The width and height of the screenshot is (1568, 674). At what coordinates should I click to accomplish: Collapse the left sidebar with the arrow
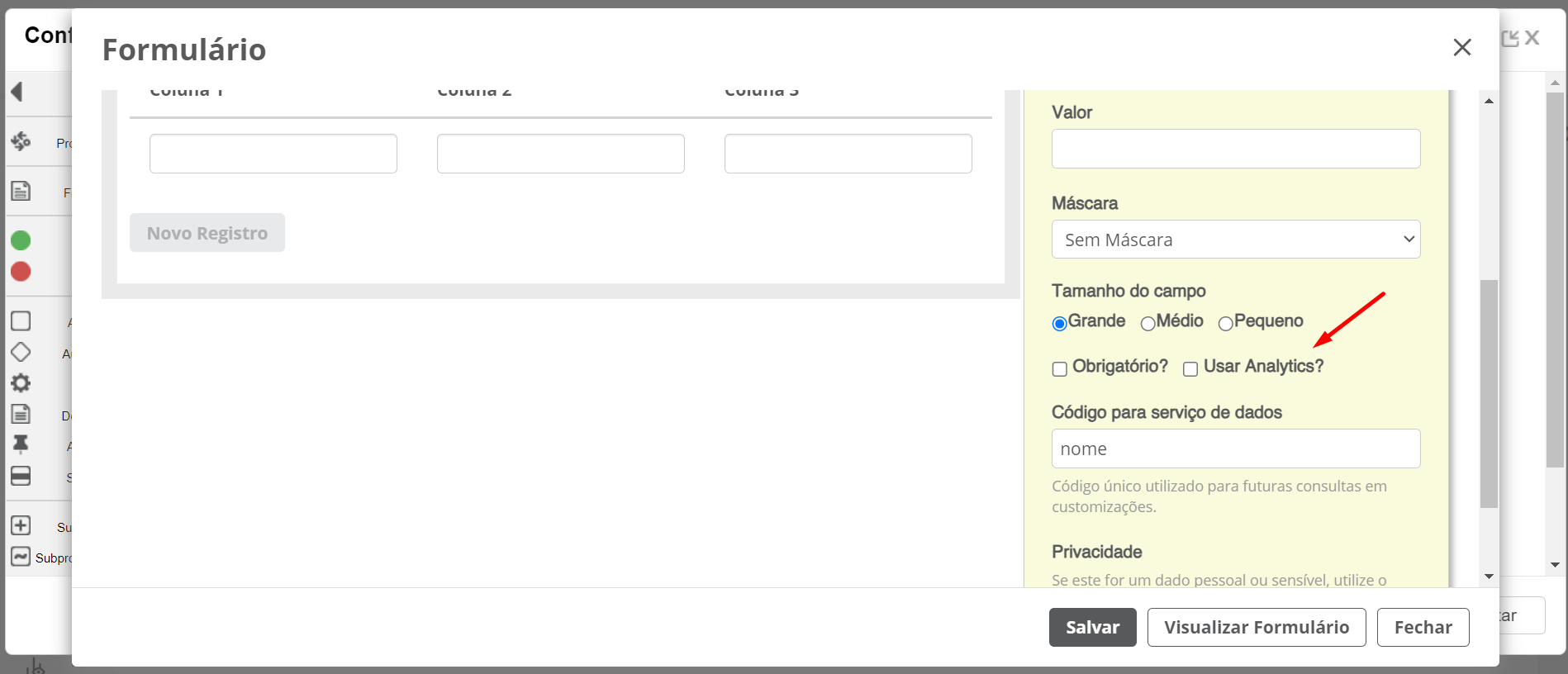click(17, 92)
